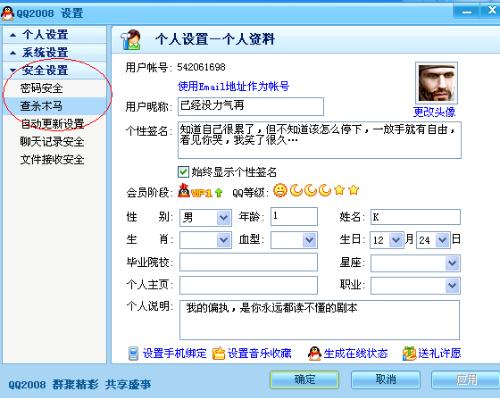Image resolution: width=500 pixels, height=398 pixels.
Task: Click the 年龄 age input field
Action: pos(294,217)
